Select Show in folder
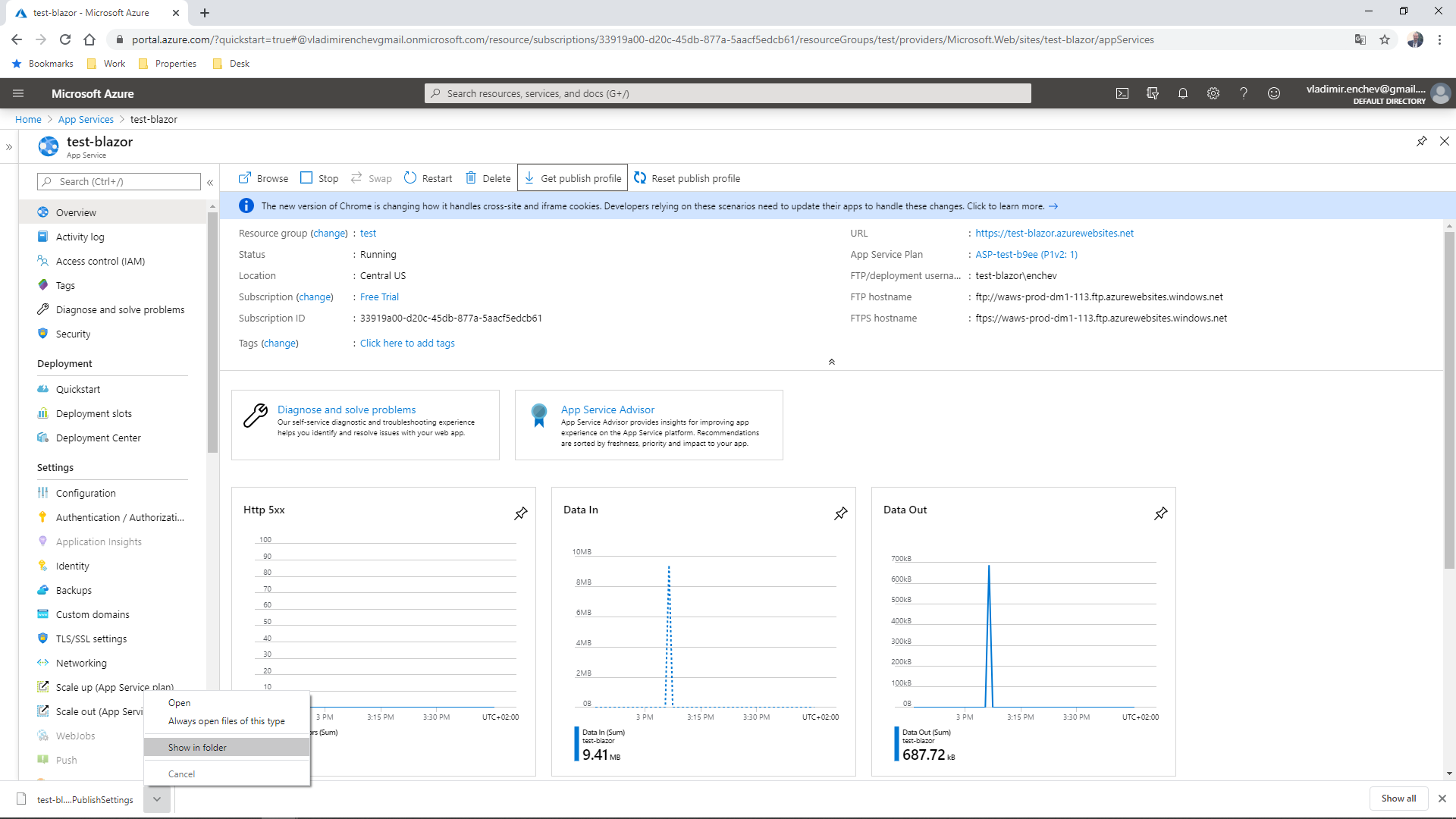The image size is (1456, 819). coord(227,748)
